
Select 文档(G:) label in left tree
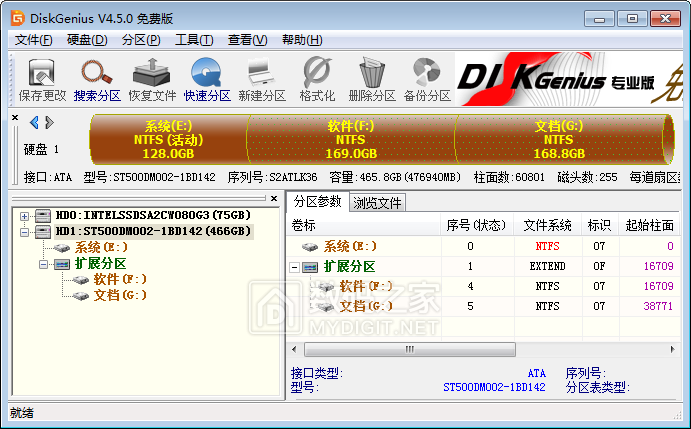click(x=120, y=295)
